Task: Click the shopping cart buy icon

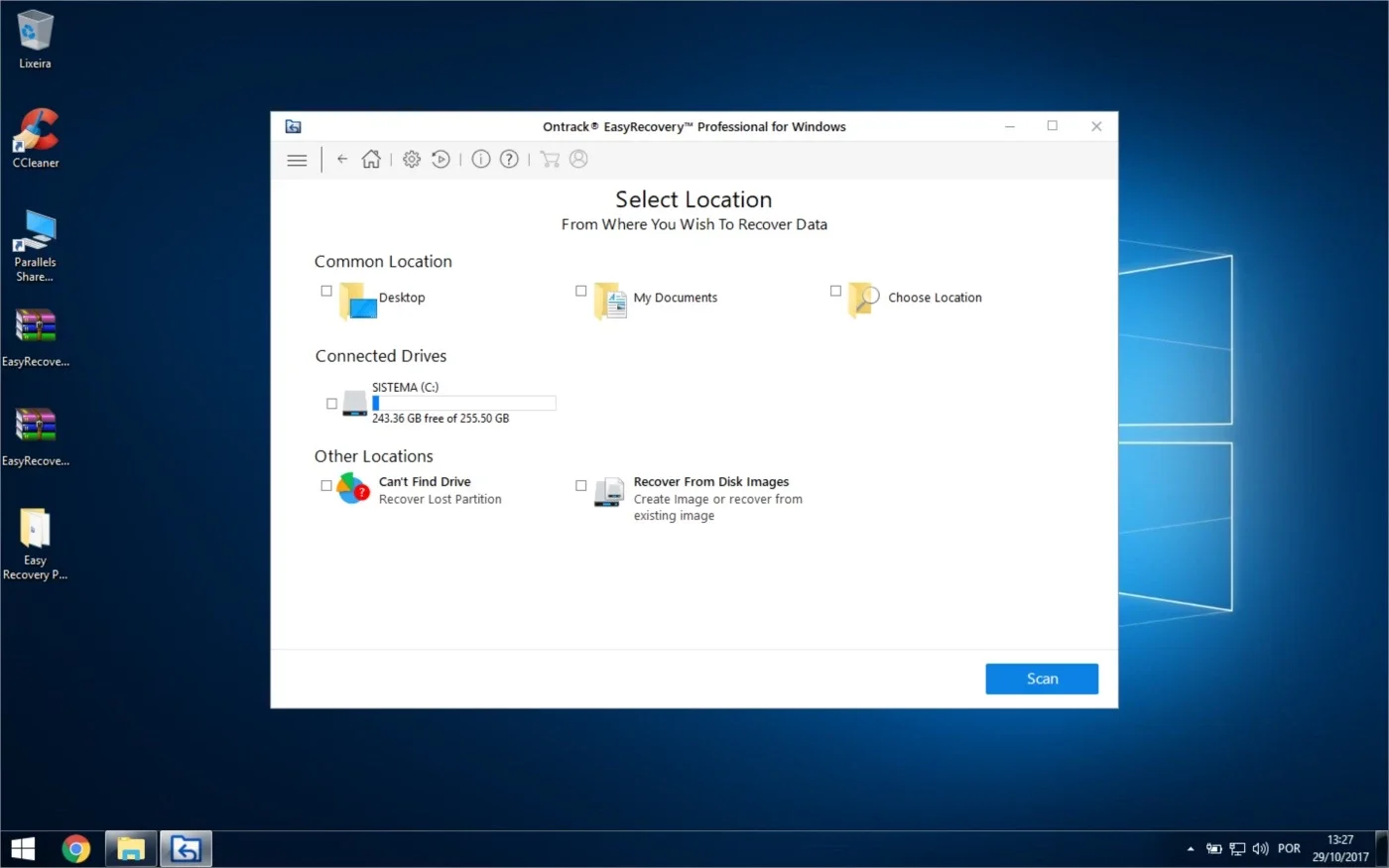Action: (550, 159)
